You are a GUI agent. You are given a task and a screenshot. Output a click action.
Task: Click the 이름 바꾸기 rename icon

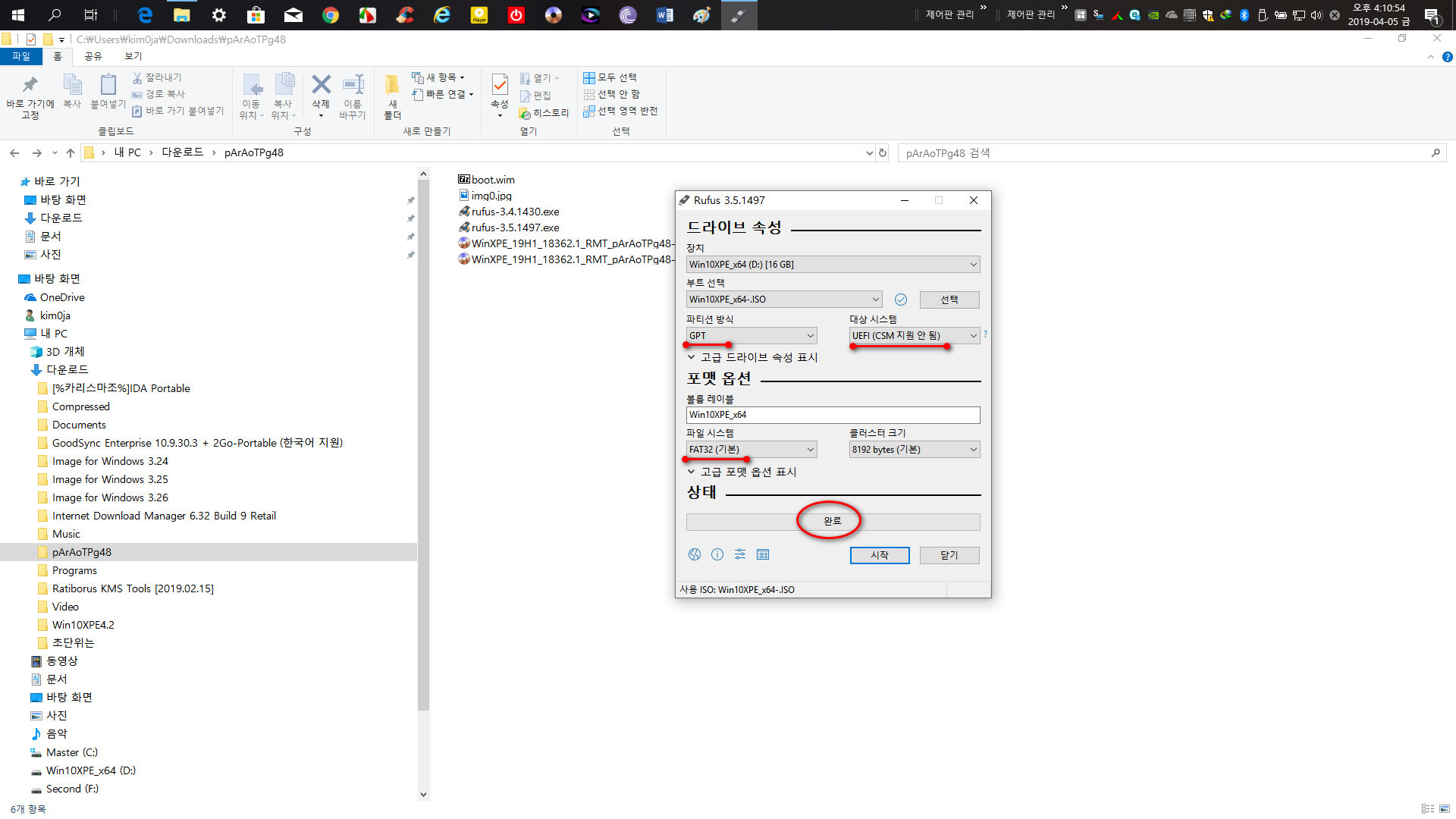pos(353,84)
